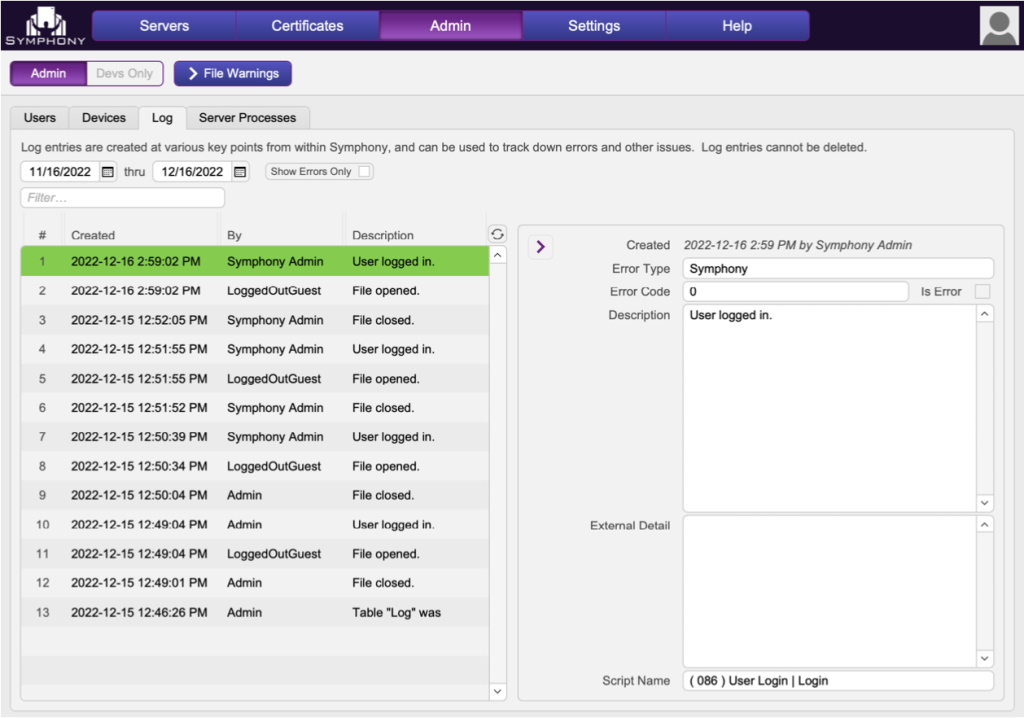This screenshot has width=1024, height=718.
Task: Check the Is Error checkbox
Action: [984, 292]
